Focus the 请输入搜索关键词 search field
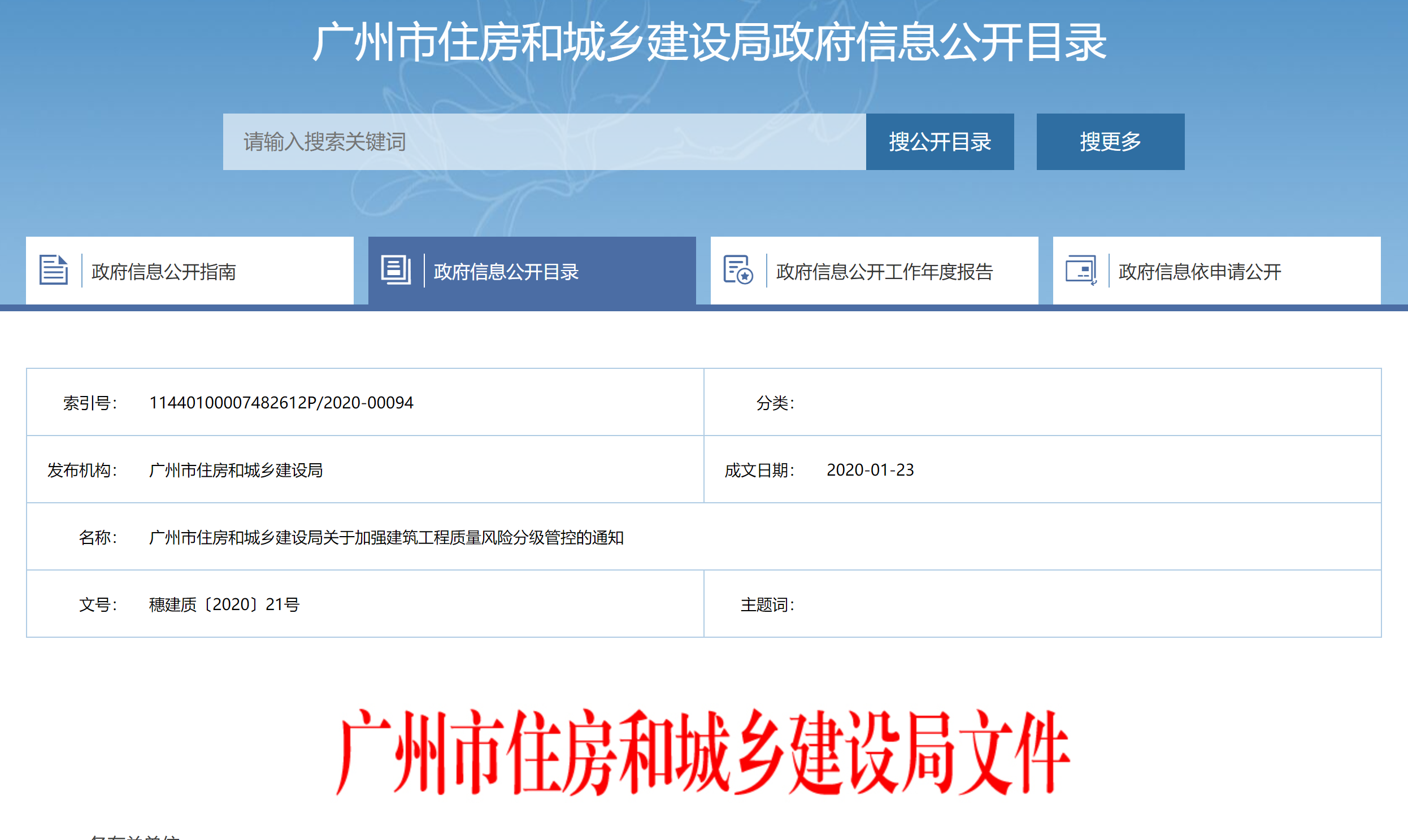Screen dimensions: 1408x840 click(544, 142)
